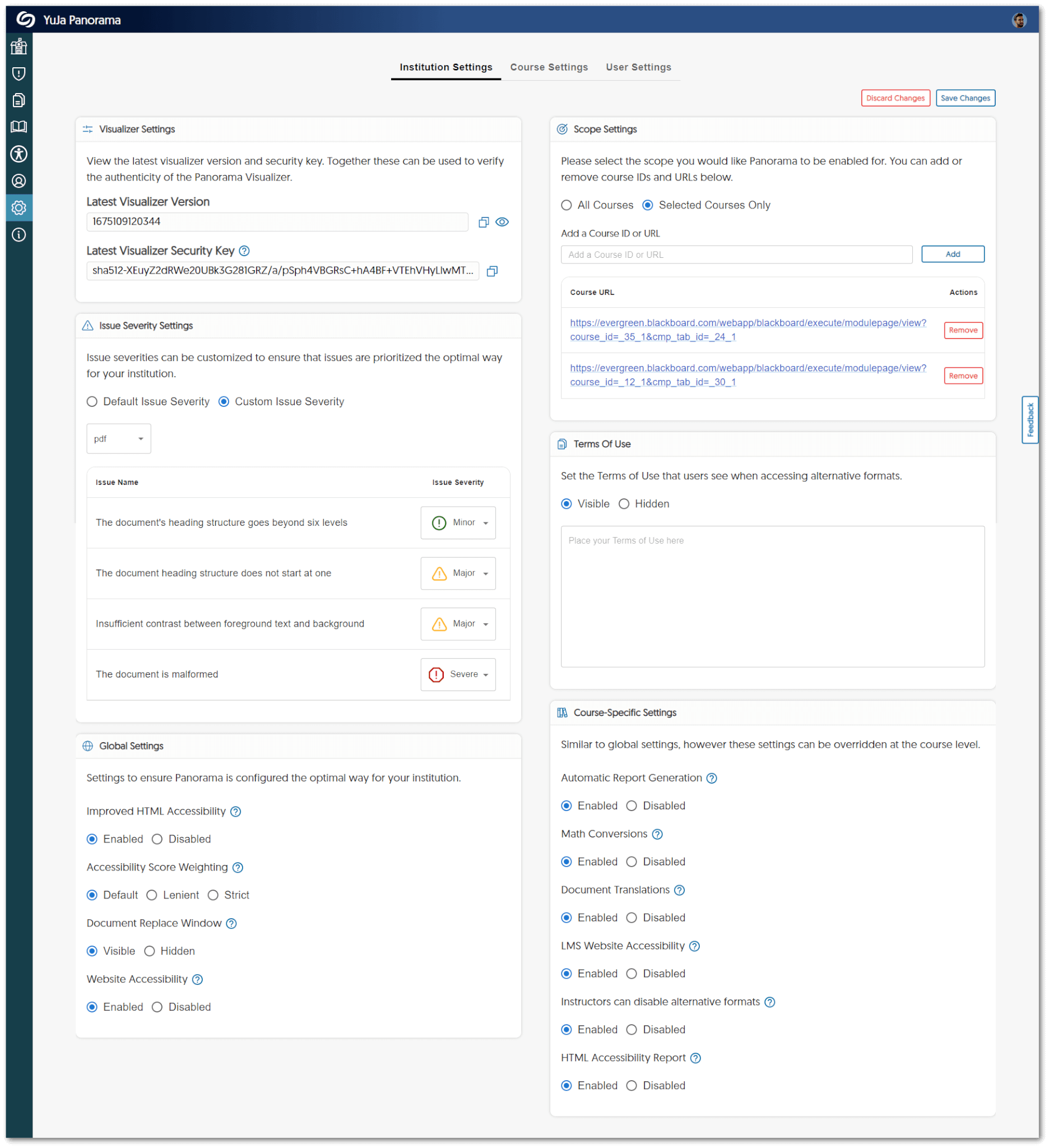Open the pdf file type dropdown
Screen dimensions: 1049x1148
118,438
